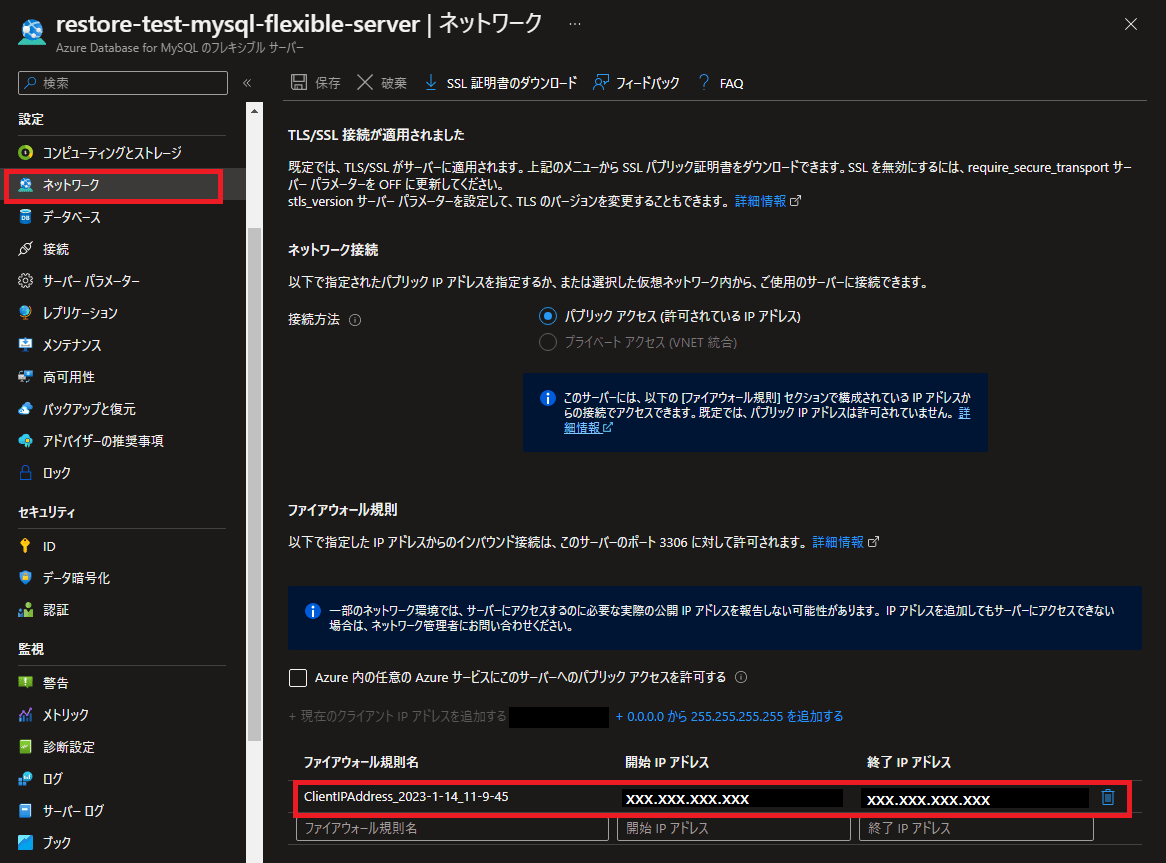Click the ブック workbook icon
Screen dimensions: 1166x863
click(25, 842)
